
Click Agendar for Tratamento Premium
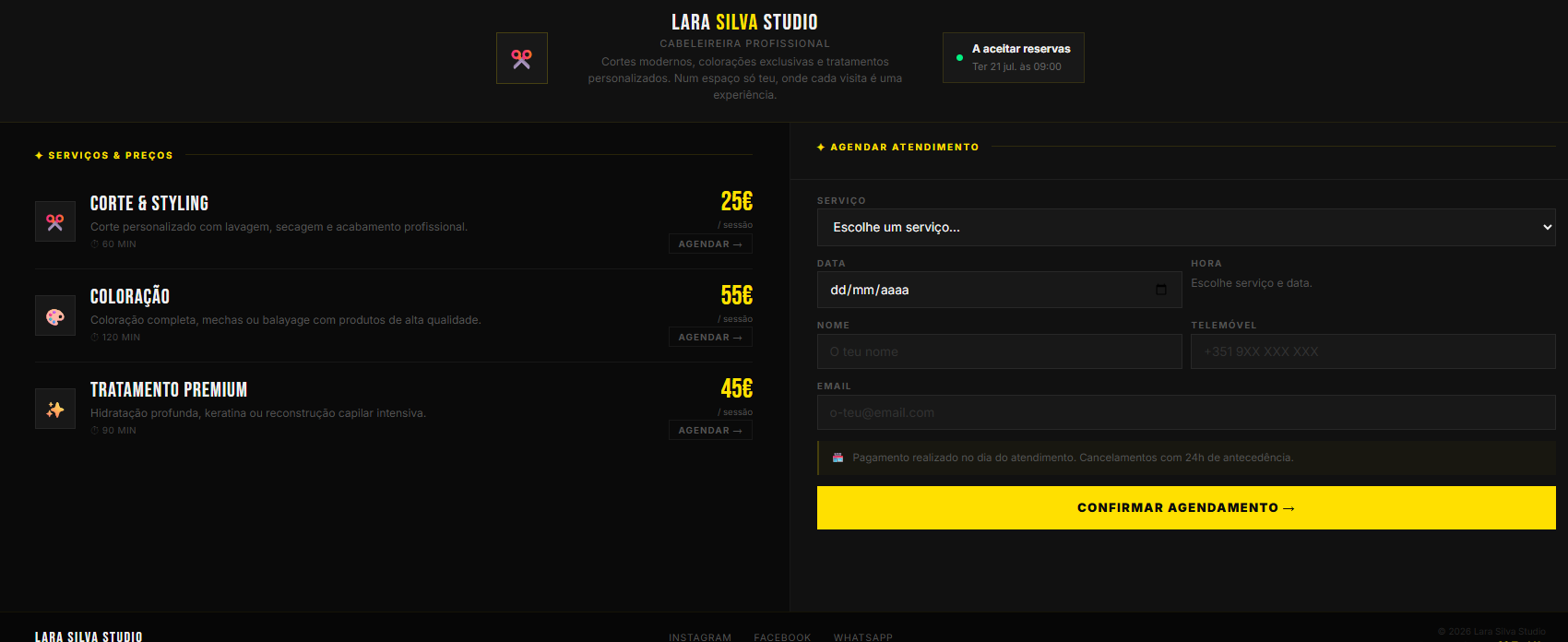pos(710,430)
